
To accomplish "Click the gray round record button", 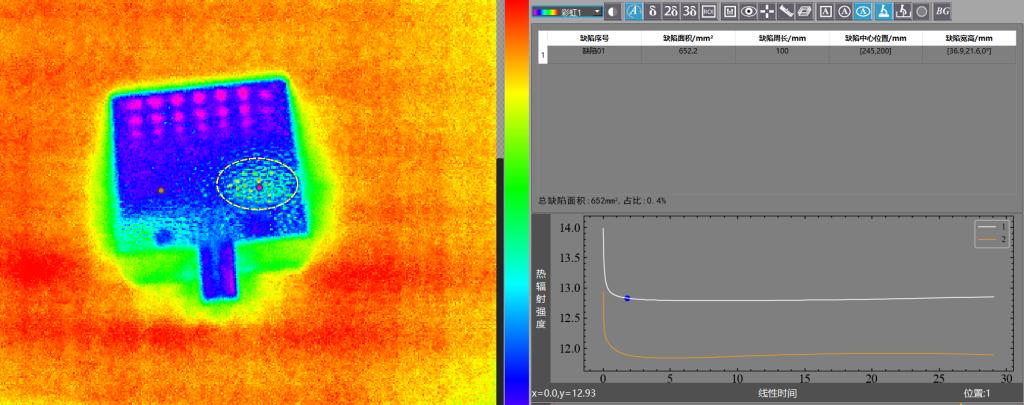I will pyautogui.click(x=921, y=11).
